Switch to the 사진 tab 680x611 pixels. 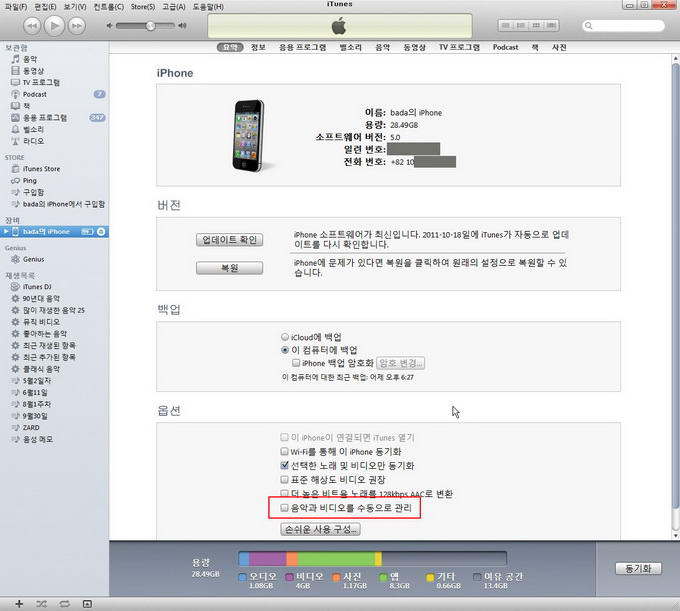pyautogui.click(x=559, y=47)
